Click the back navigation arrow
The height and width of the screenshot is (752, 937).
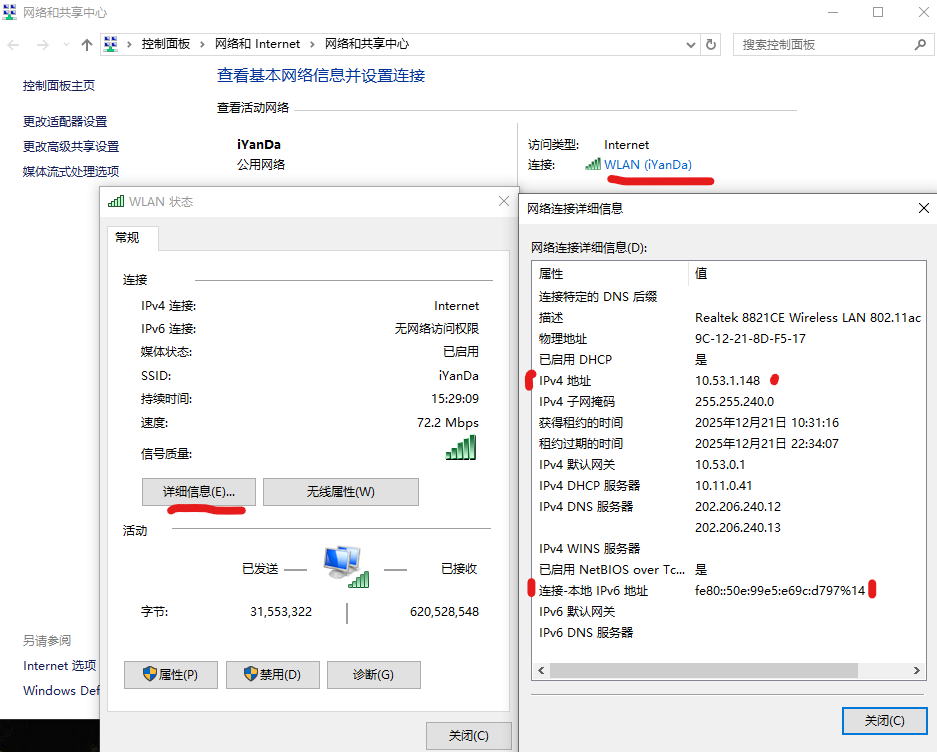pyautogui.click(x=12, y=44)
